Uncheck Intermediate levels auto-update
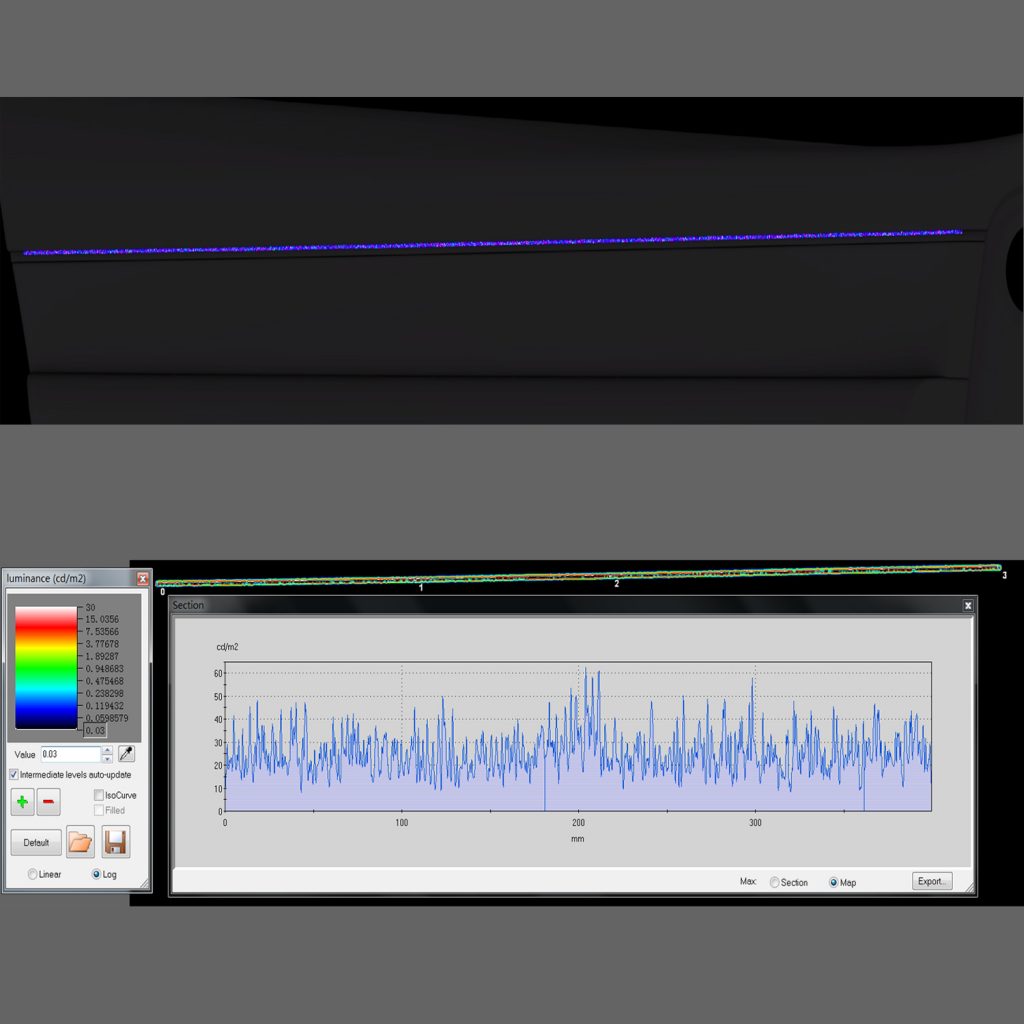The image size is (1024, 1024). [14, 775]
